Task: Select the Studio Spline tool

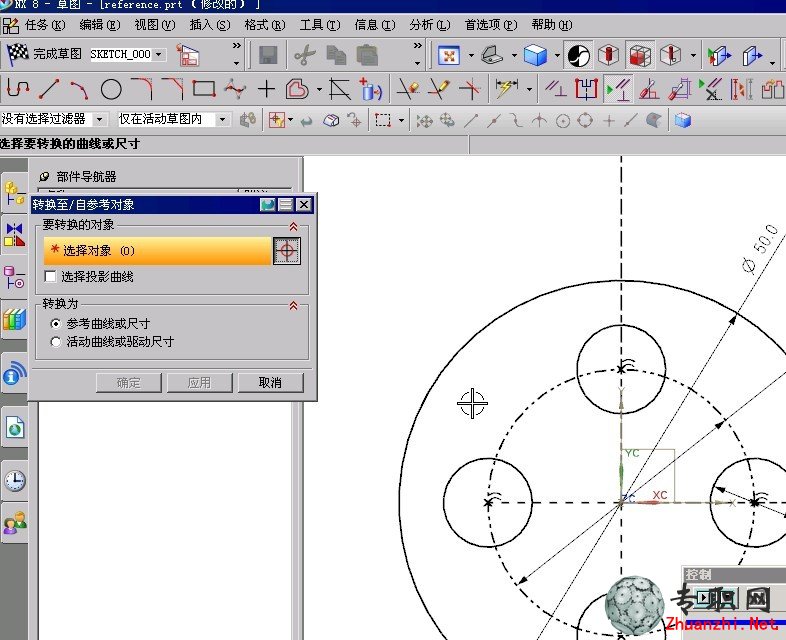Action: tap(235, 89)
